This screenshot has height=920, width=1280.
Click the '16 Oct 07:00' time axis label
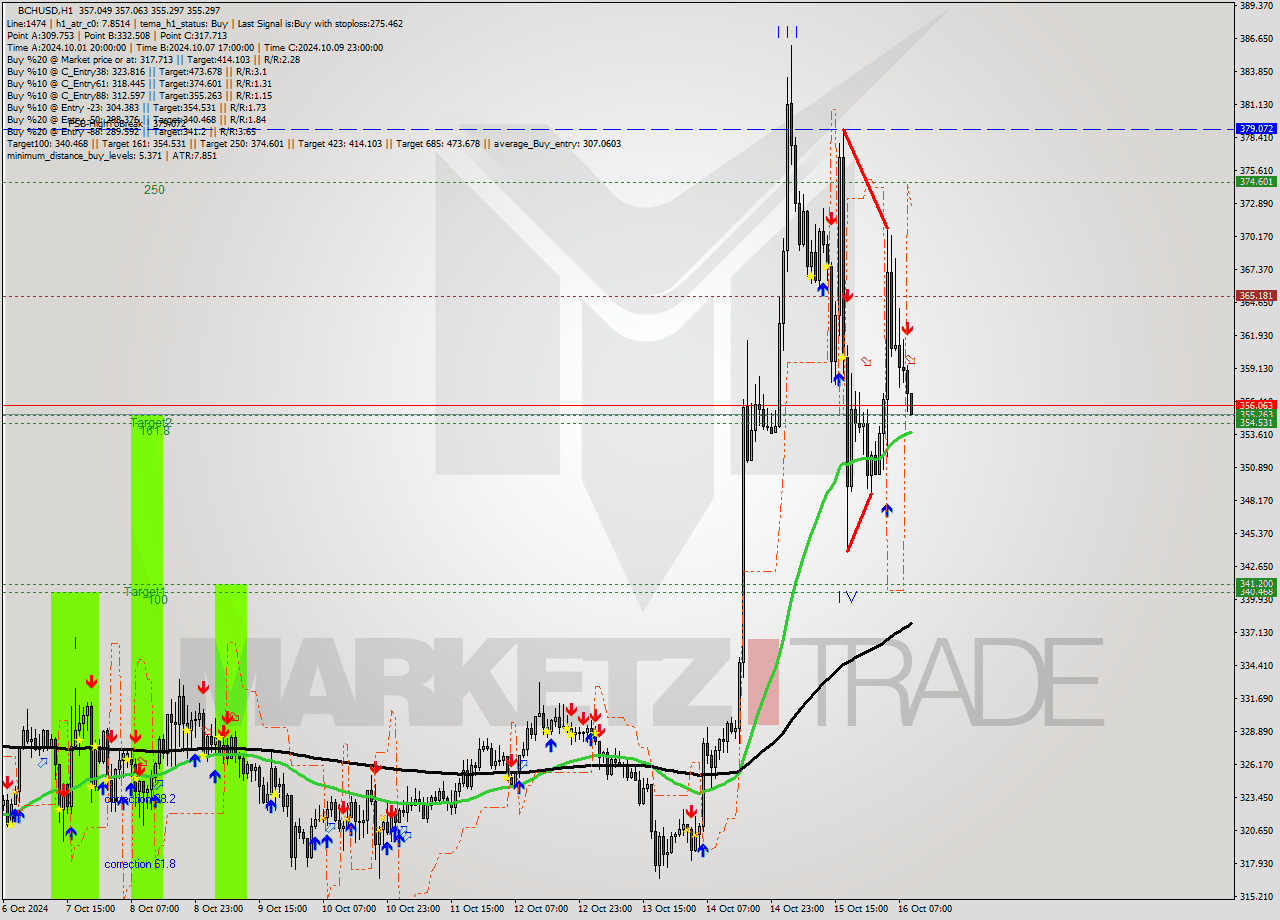(x=924, y=910)
